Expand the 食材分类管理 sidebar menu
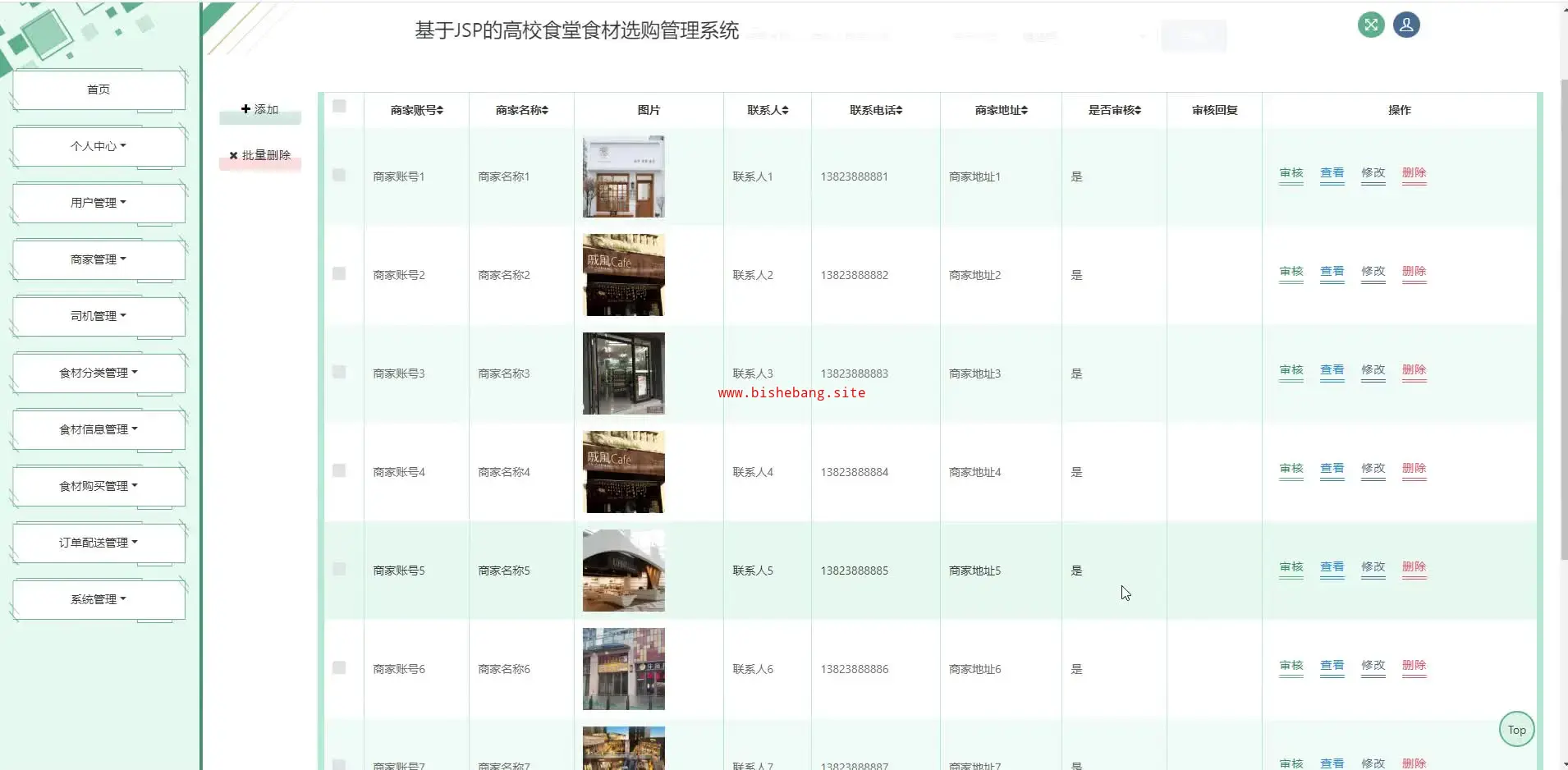Viewport: 1568px width, 770px height. point(99,373)
